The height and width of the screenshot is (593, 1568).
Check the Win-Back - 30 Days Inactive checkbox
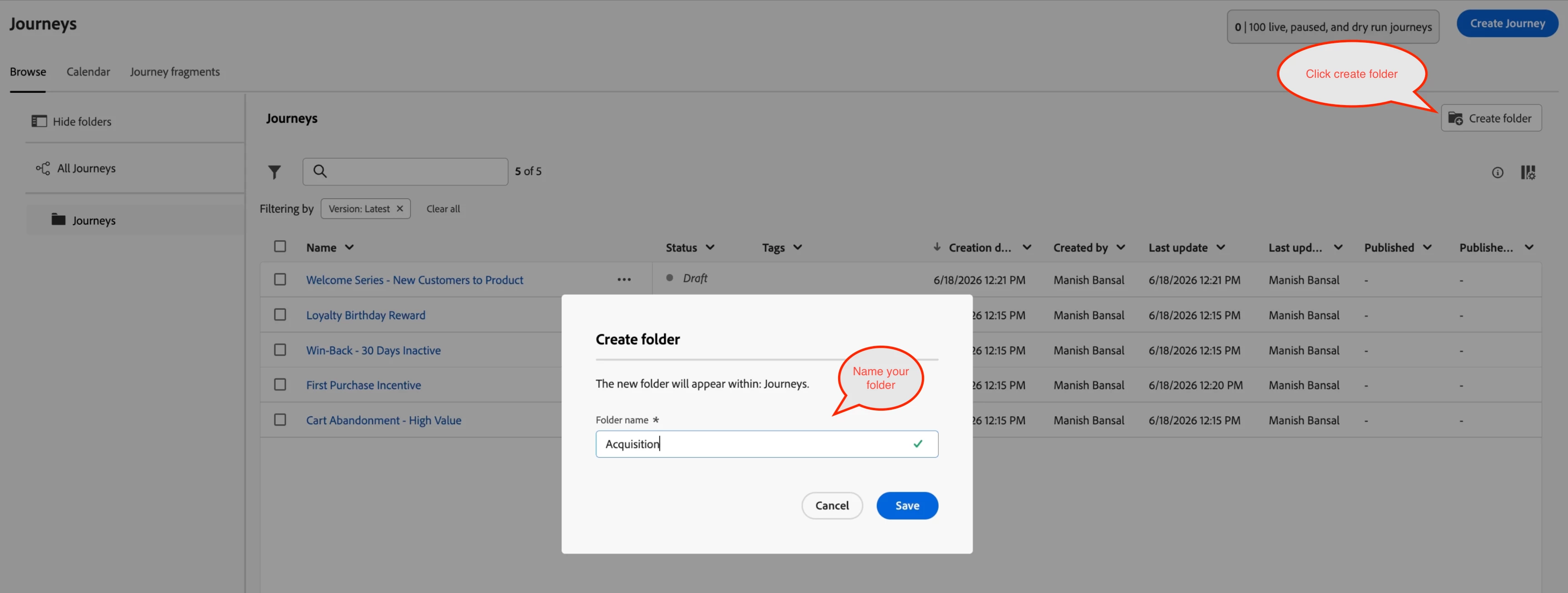click(x=280, y=350)
